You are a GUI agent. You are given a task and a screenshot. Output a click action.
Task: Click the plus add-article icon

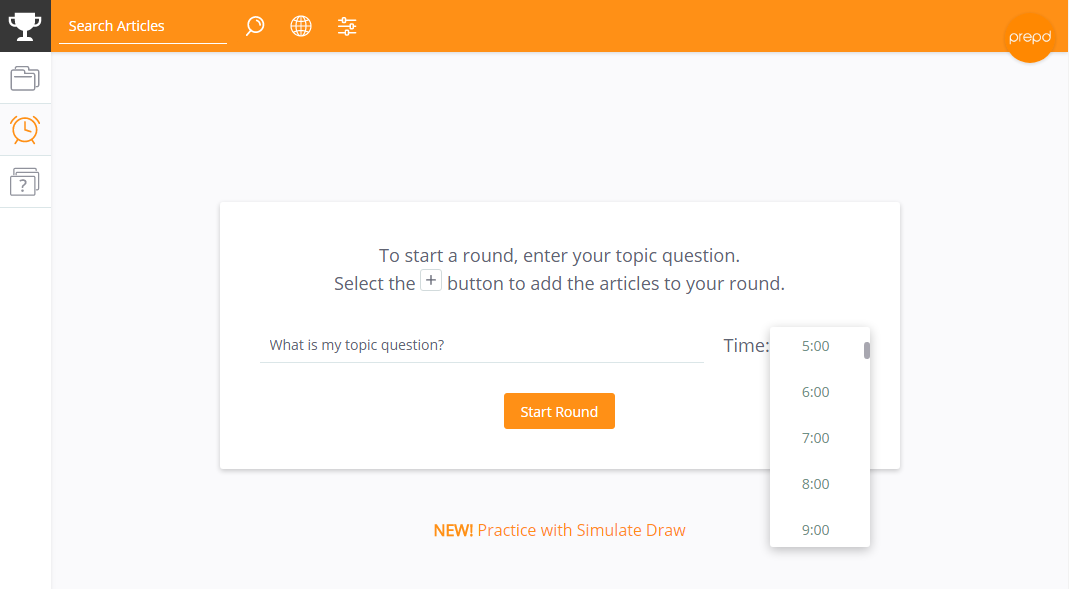431,280
